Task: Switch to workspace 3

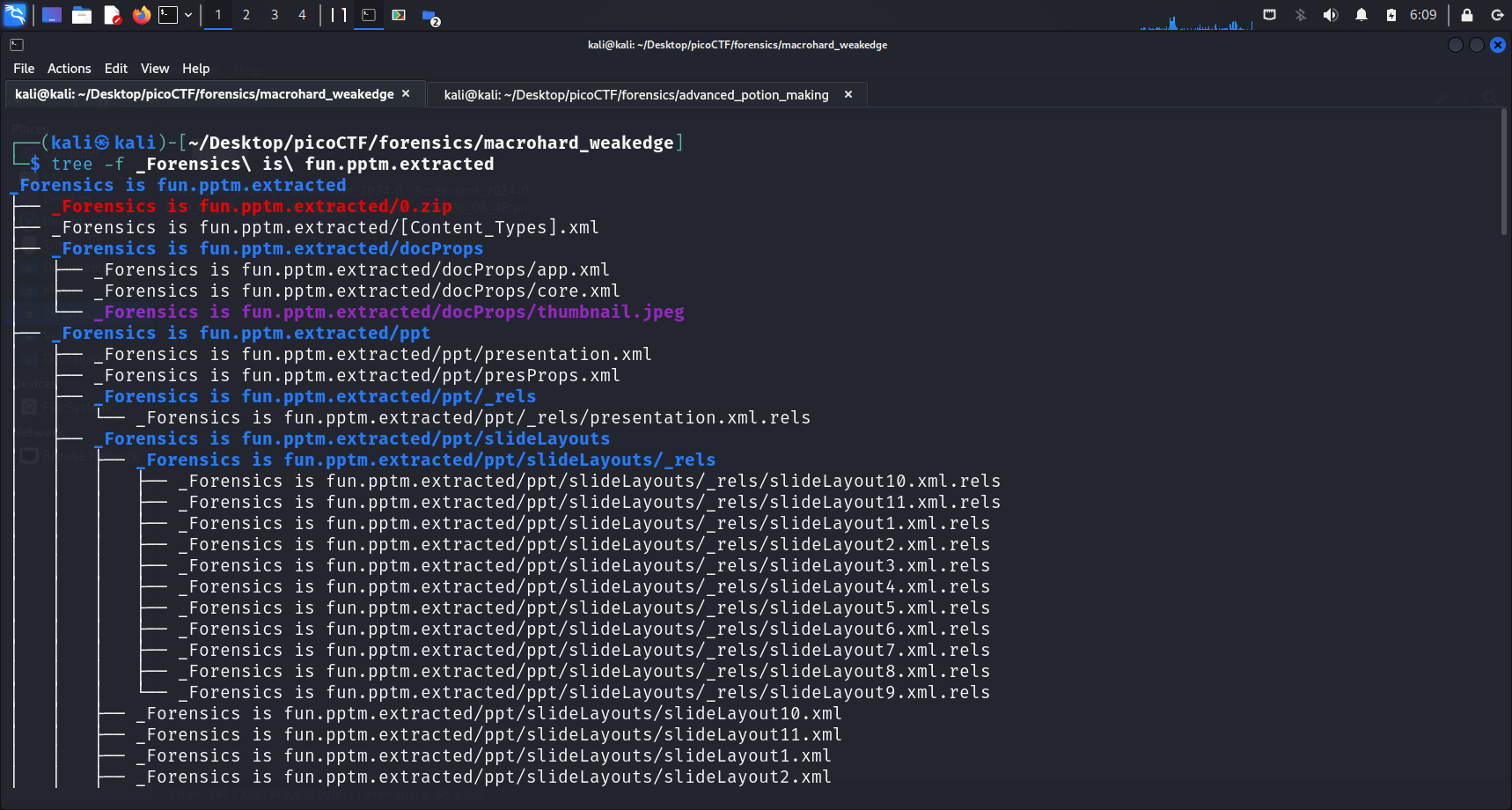Action: [x=275, y=15]
